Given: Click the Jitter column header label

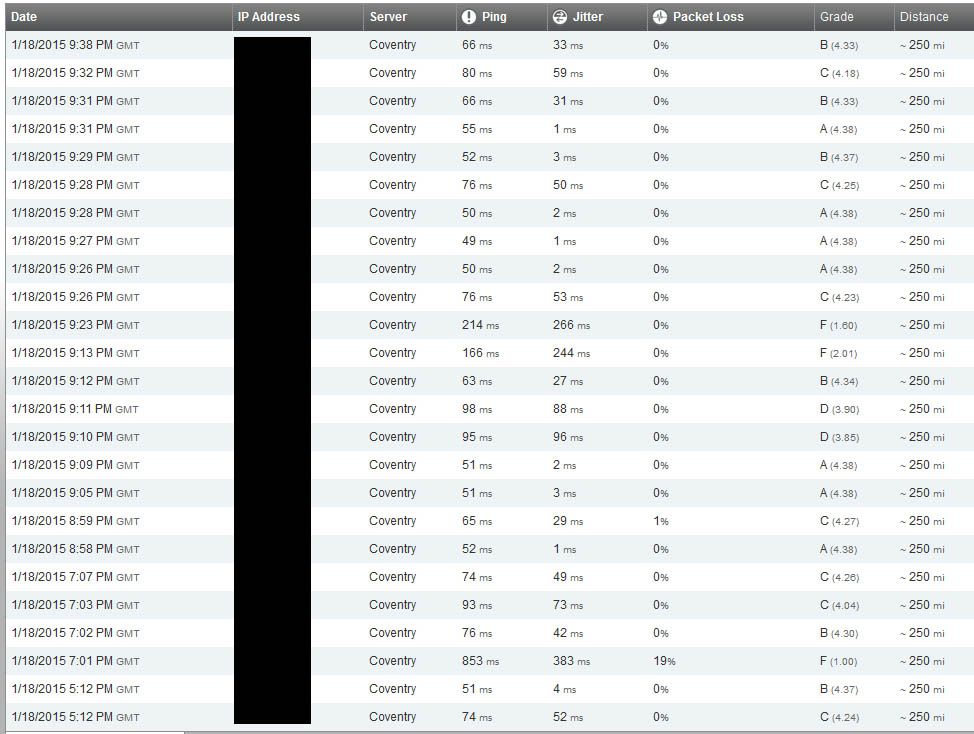Looking at the screenshot, I should click(588, 17).
